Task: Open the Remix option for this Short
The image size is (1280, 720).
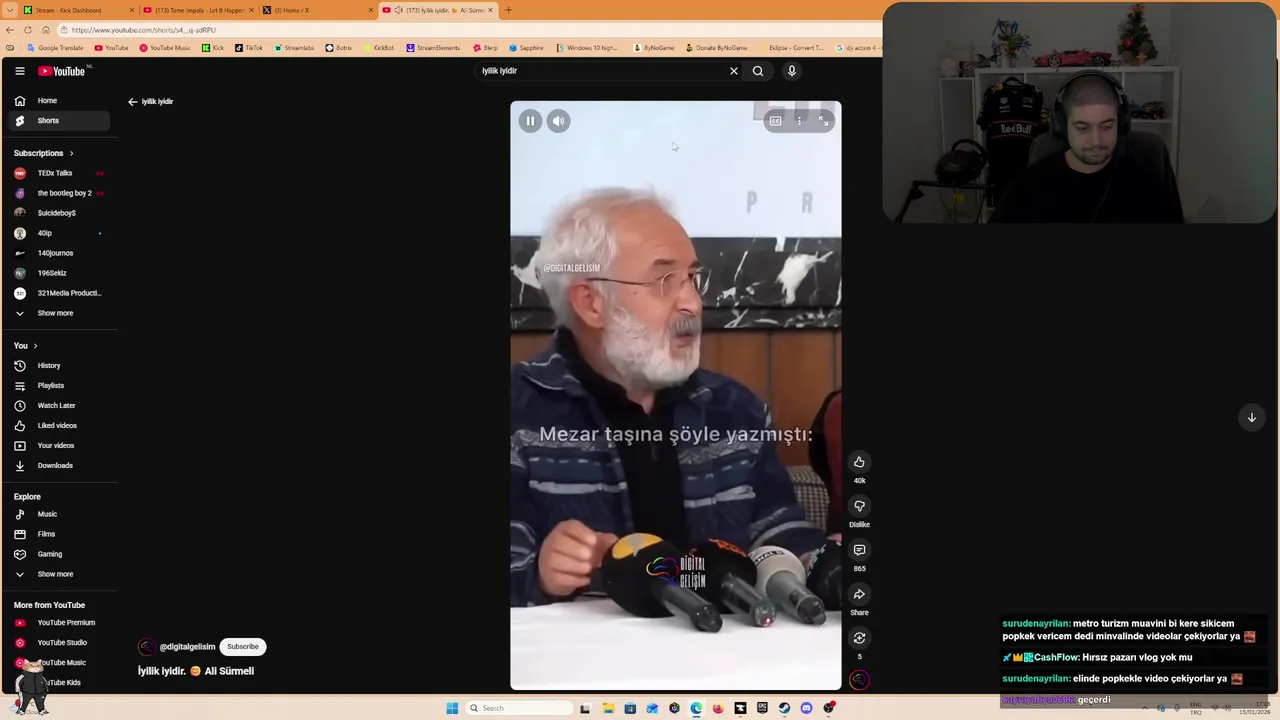Action: (859, 638)
